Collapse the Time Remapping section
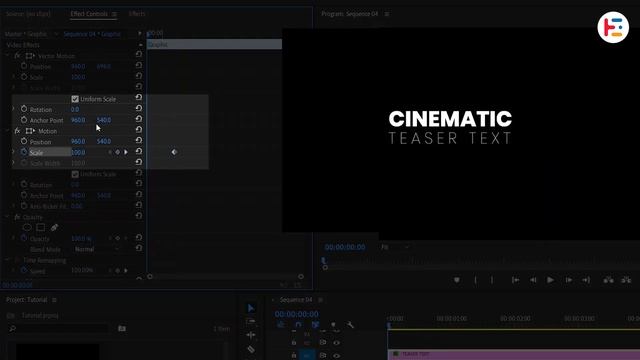Viewport: 640px width, 360px height. click(x=7, y=260)
